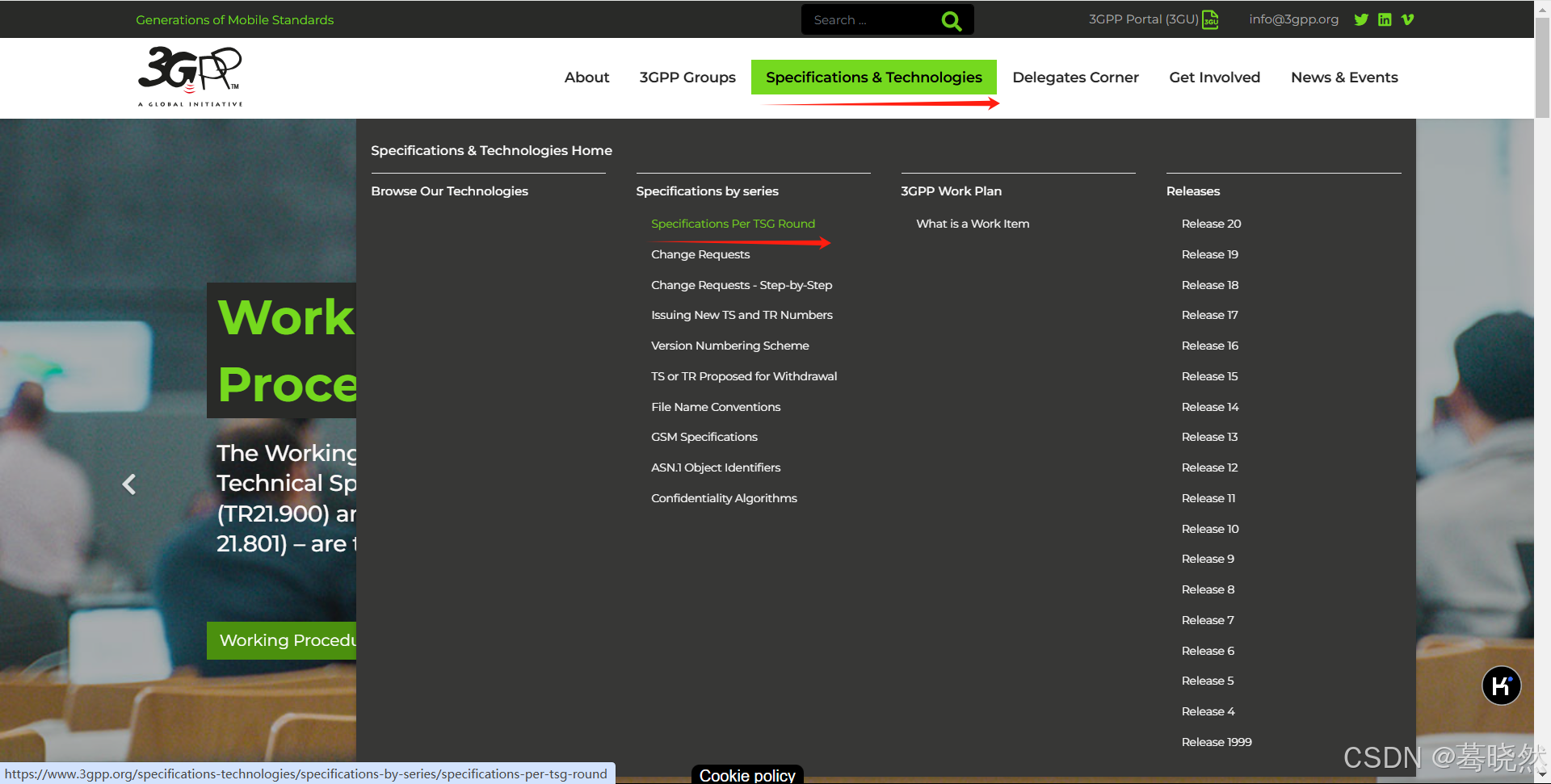Open the 3GPP Groups menu
The image size is (1551, 784).
coord(687,78)
